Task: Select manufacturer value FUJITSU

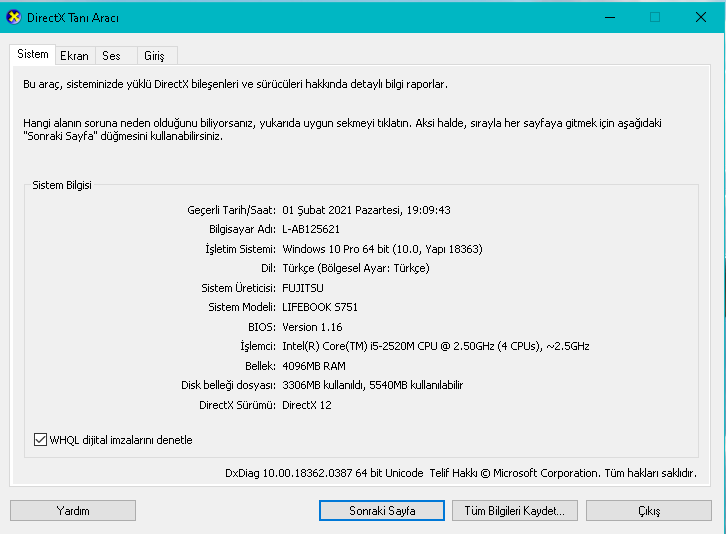Action: click(303, 288)
